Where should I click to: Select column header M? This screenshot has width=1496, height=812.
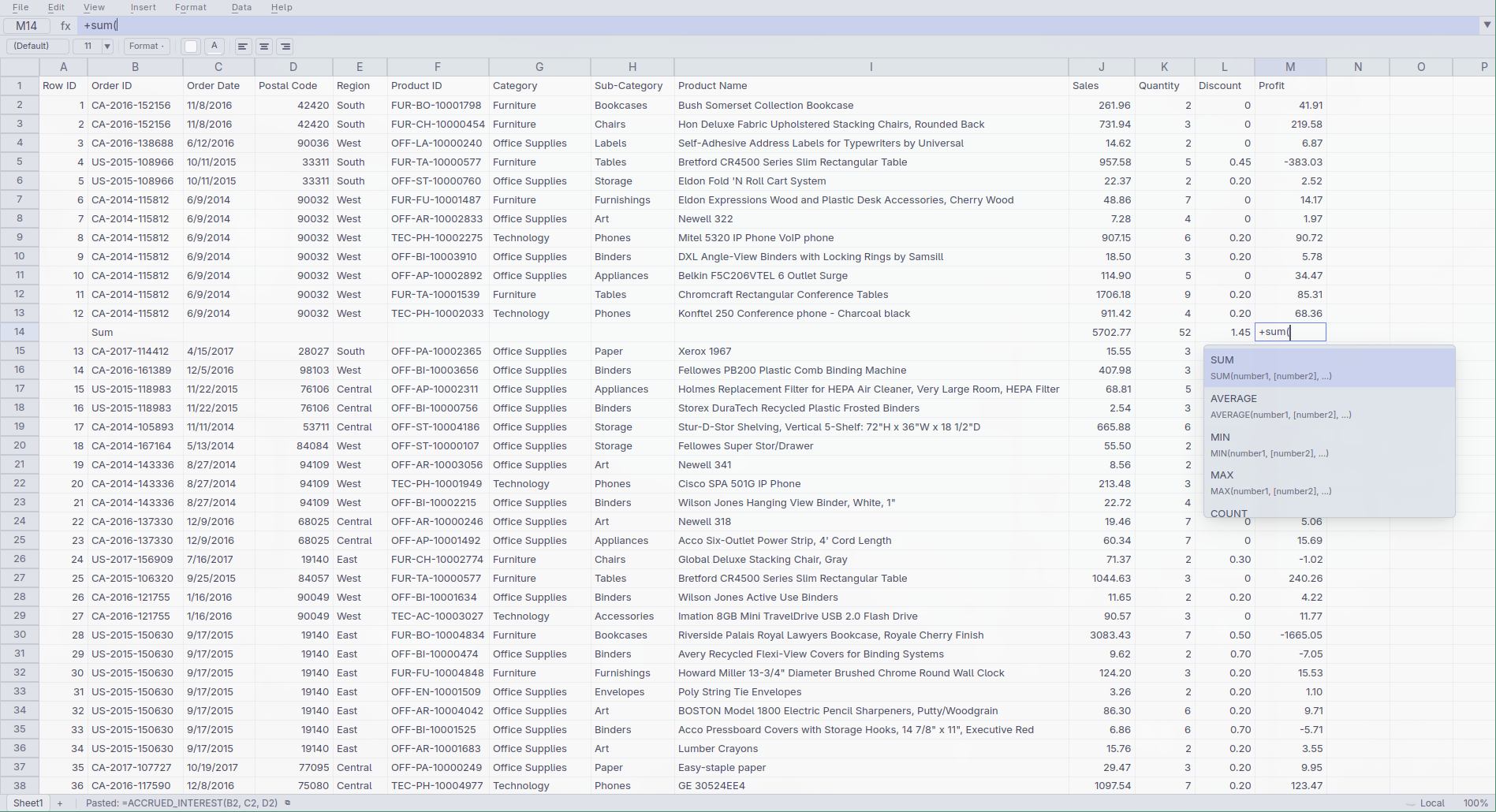coord(1290,67)
